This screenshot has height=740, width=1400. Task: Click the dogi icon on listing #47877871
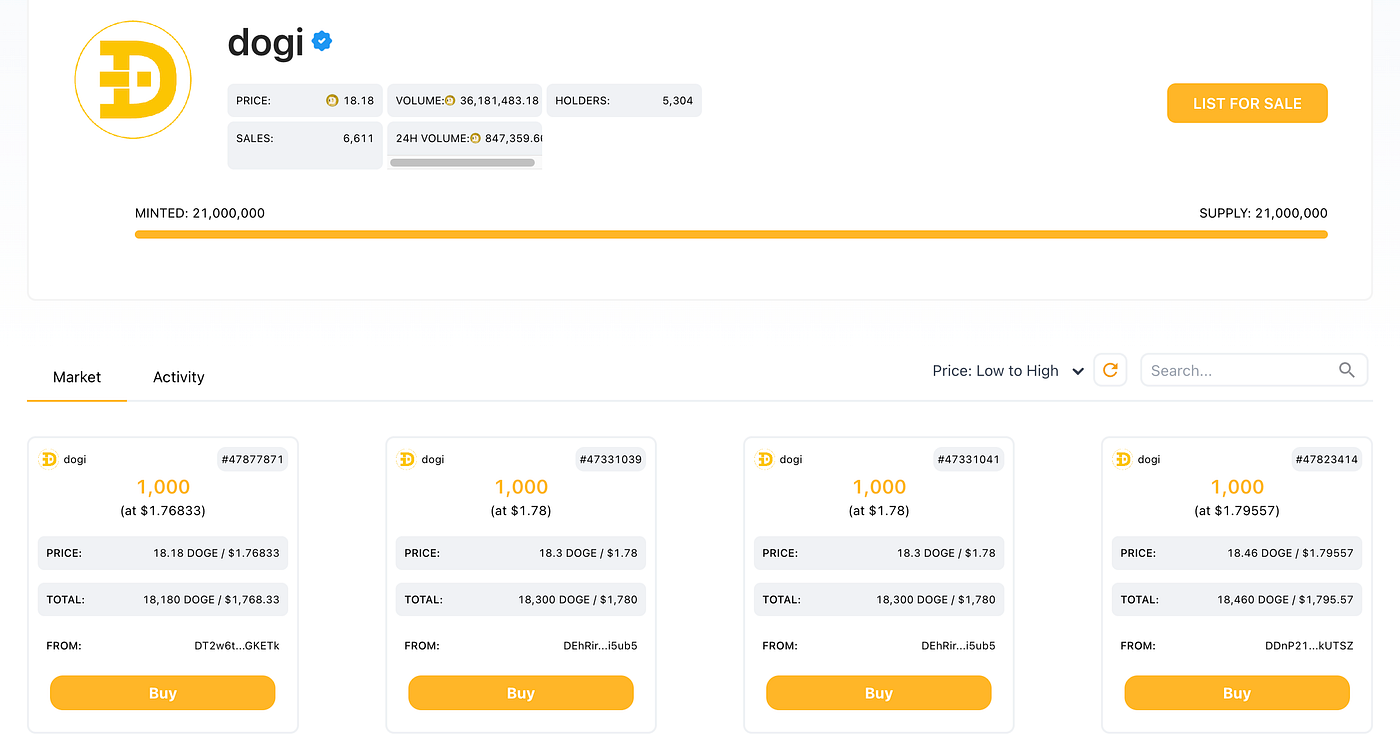(48, 459)
